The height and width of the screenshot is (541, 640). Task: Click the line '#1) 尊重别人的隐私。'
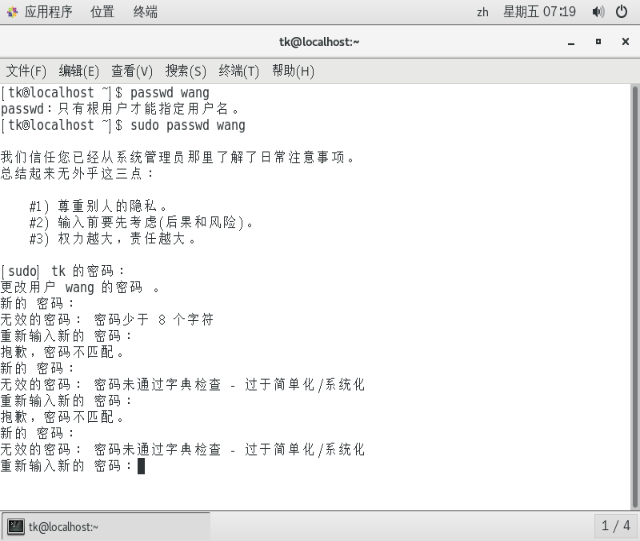click(x=98, y=206)
